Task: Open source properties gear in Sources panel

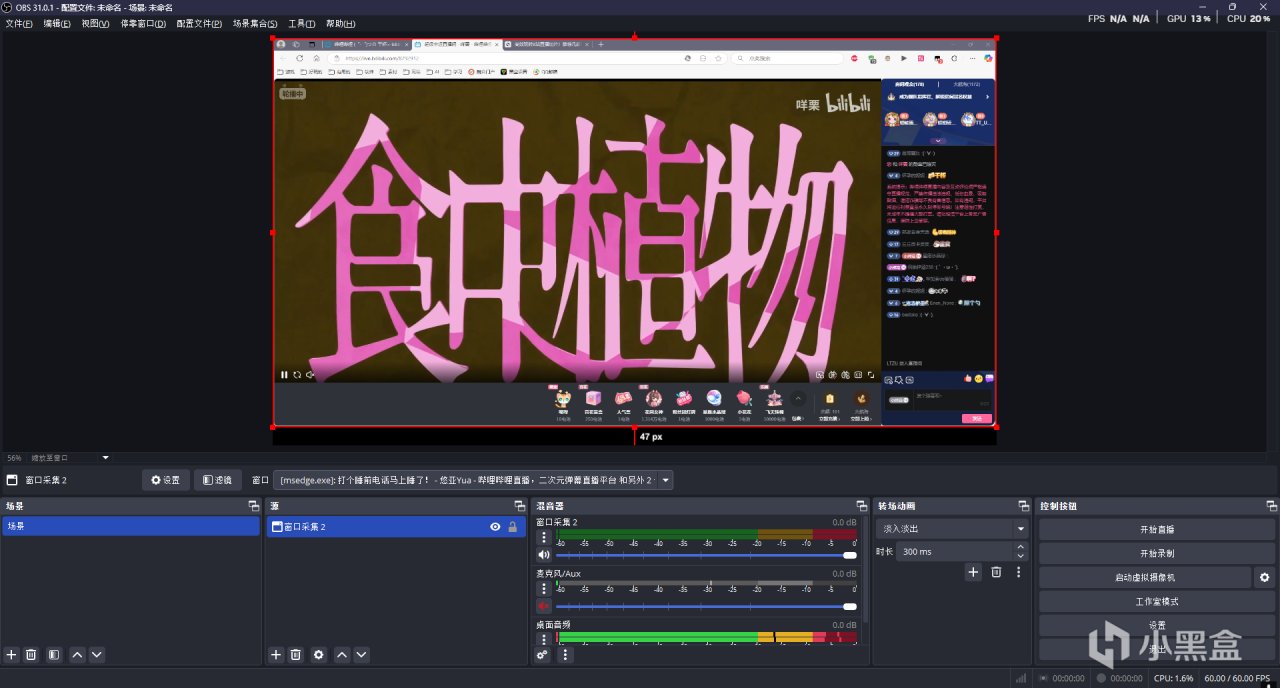Action: point(319,655)
